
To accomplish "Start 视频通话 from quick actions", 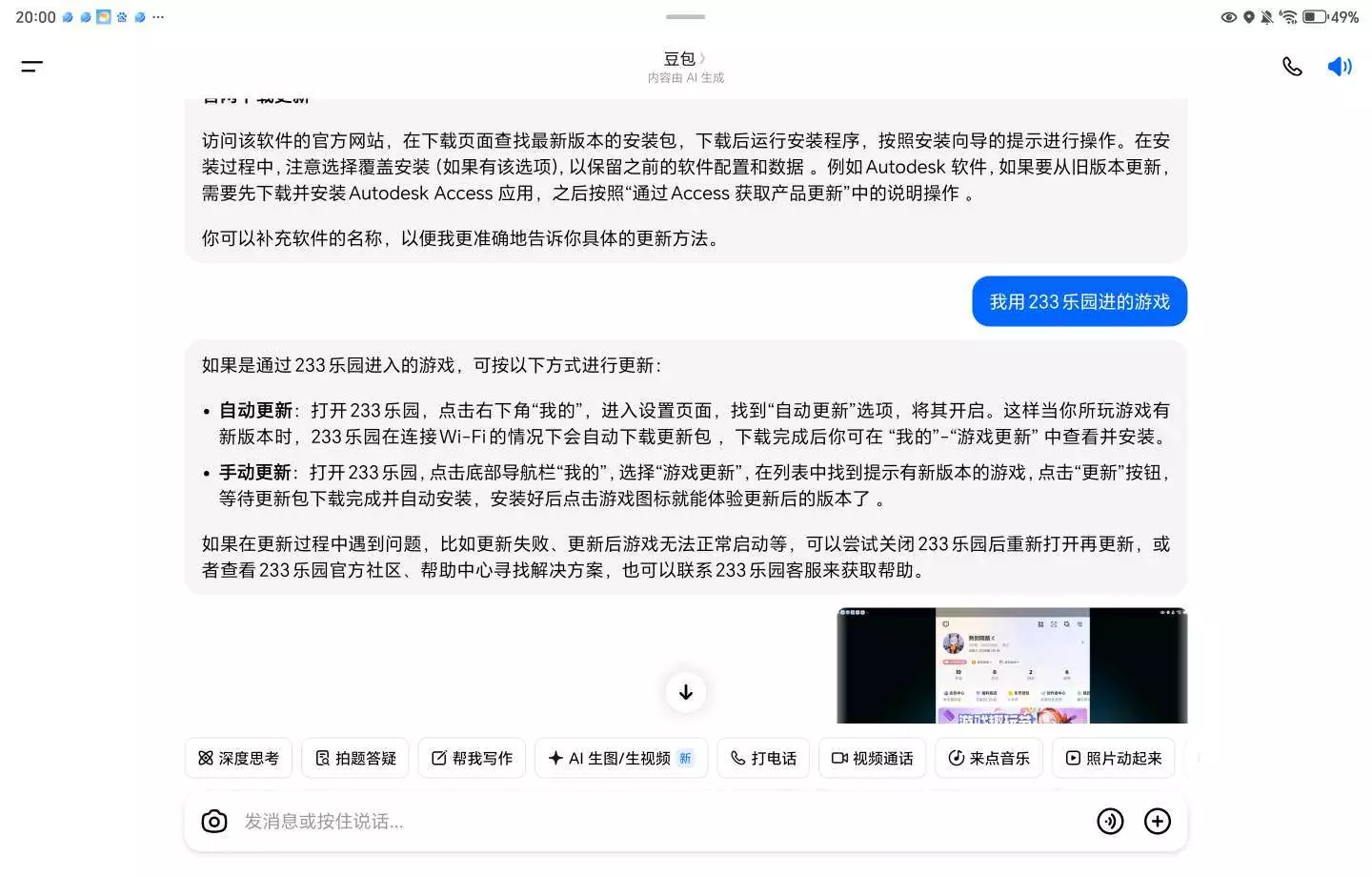I will click(872, 759).
